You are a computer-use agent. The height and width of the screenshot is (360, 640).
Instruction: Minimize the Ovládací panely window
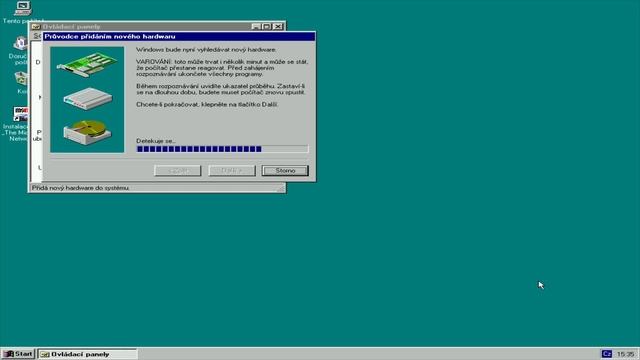tap(256, 27)
